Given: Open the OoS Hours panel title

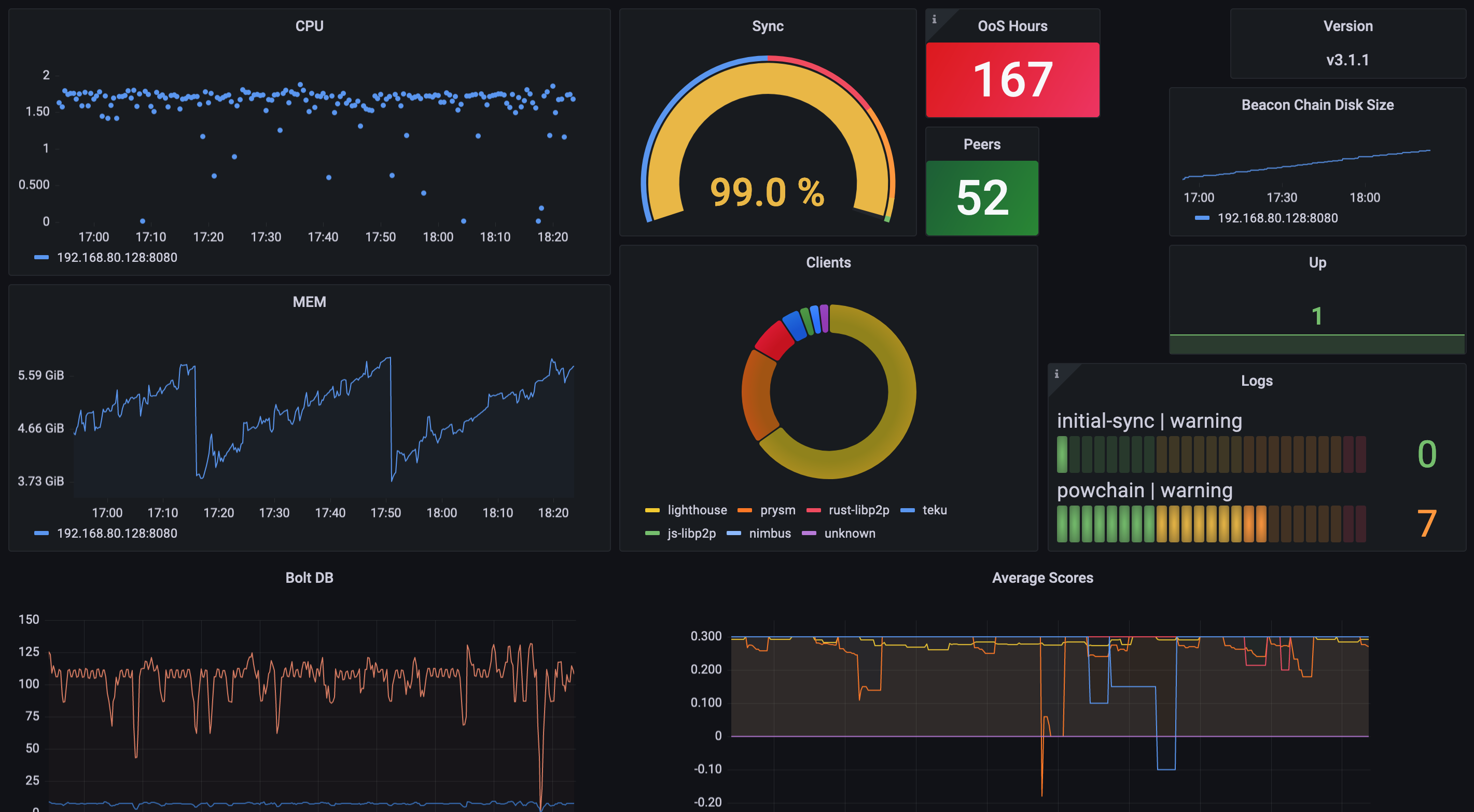Looking at the screenshot, I should tap(1012, 26).
